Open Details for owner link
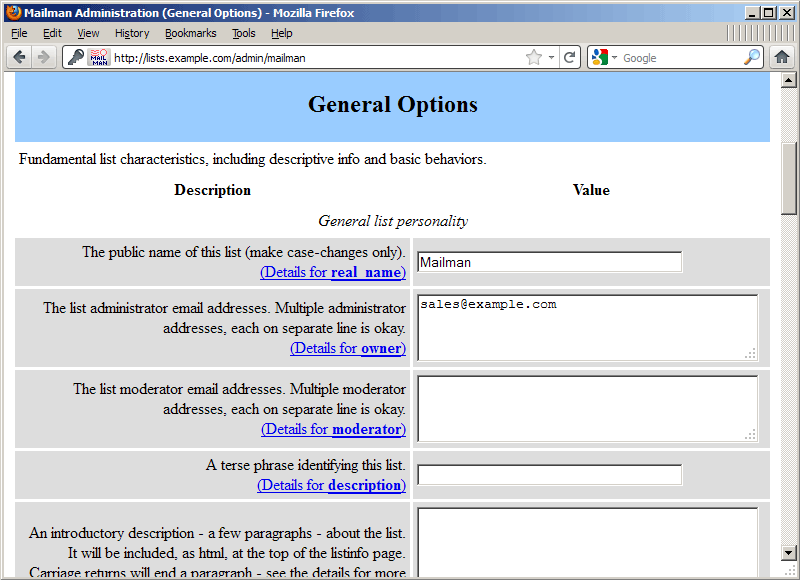This screenshot has width=800, height=580. coord(347,348)
